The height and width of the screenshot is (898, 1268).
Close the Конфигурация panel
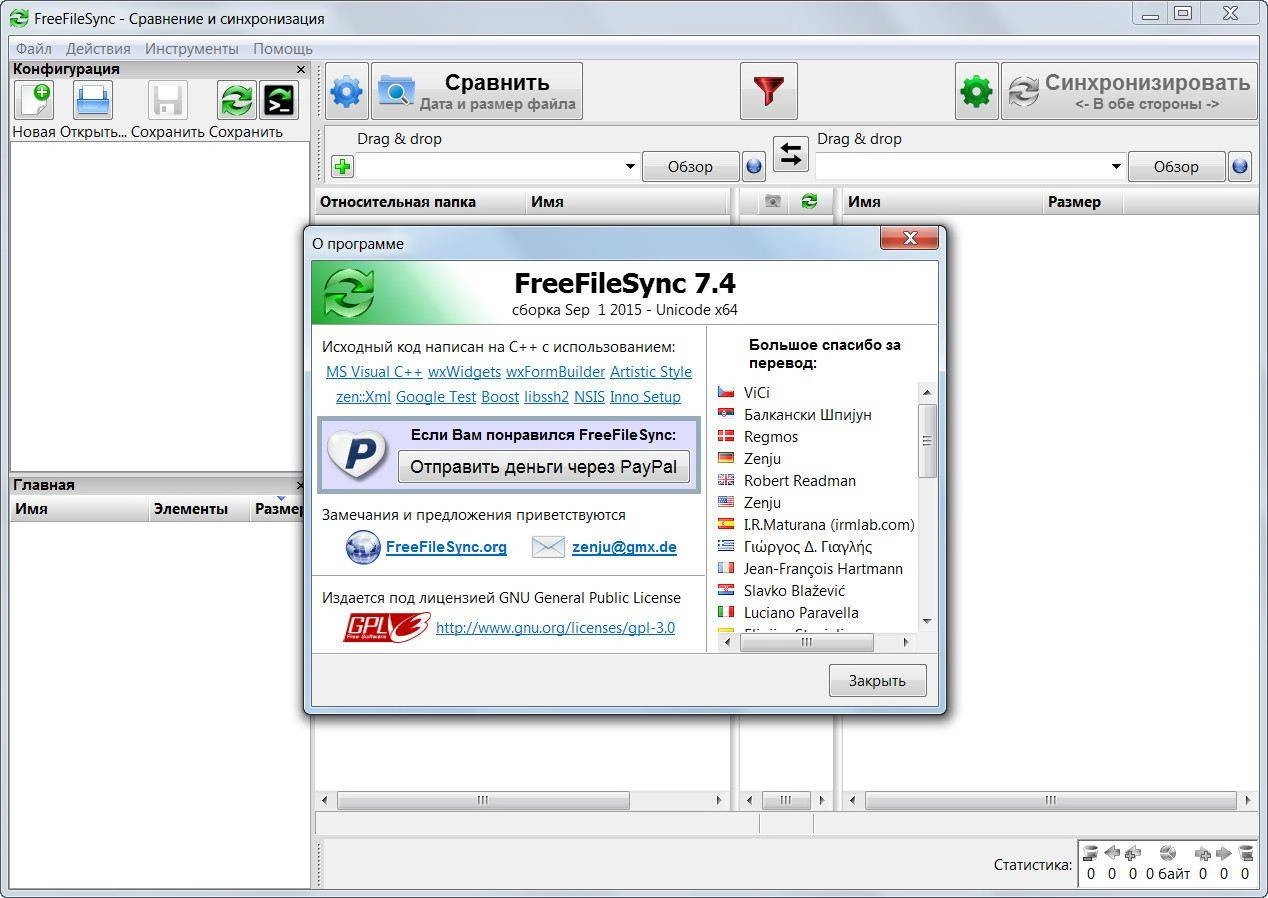[x=301, y=69]
